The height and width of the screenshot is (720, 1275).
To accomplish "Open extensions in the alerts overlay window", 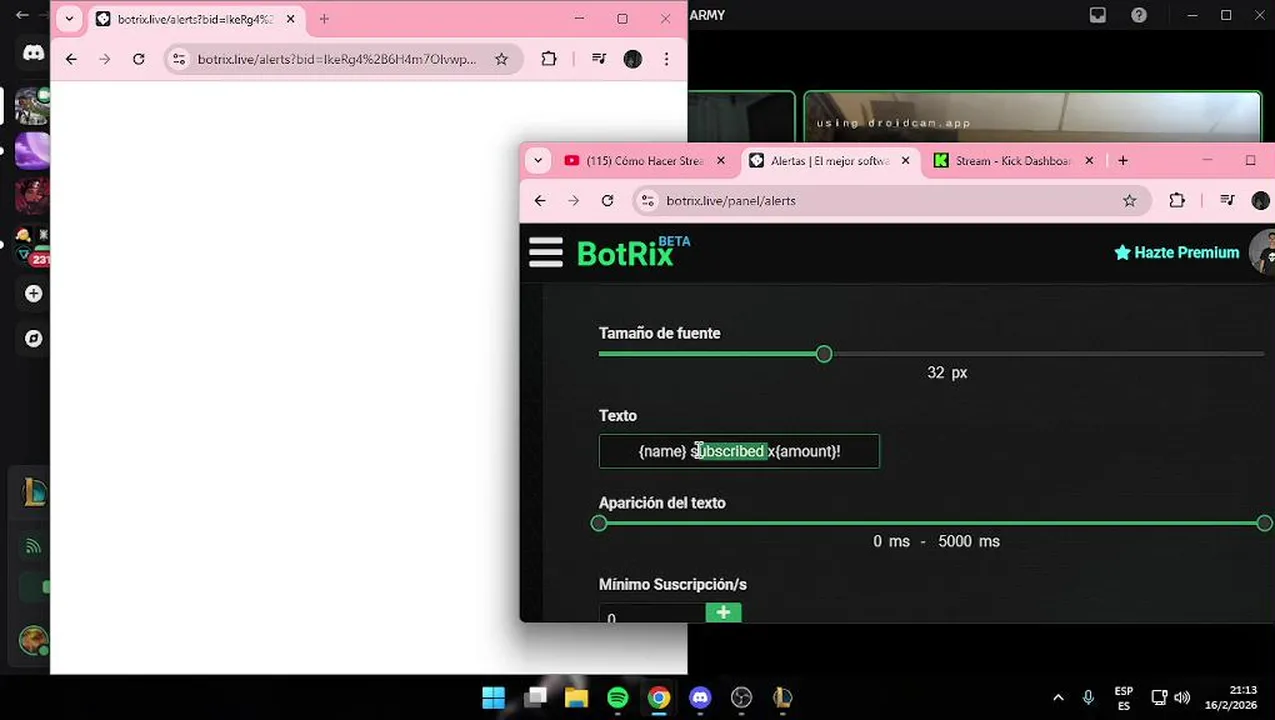I will (x=549, y=59).
